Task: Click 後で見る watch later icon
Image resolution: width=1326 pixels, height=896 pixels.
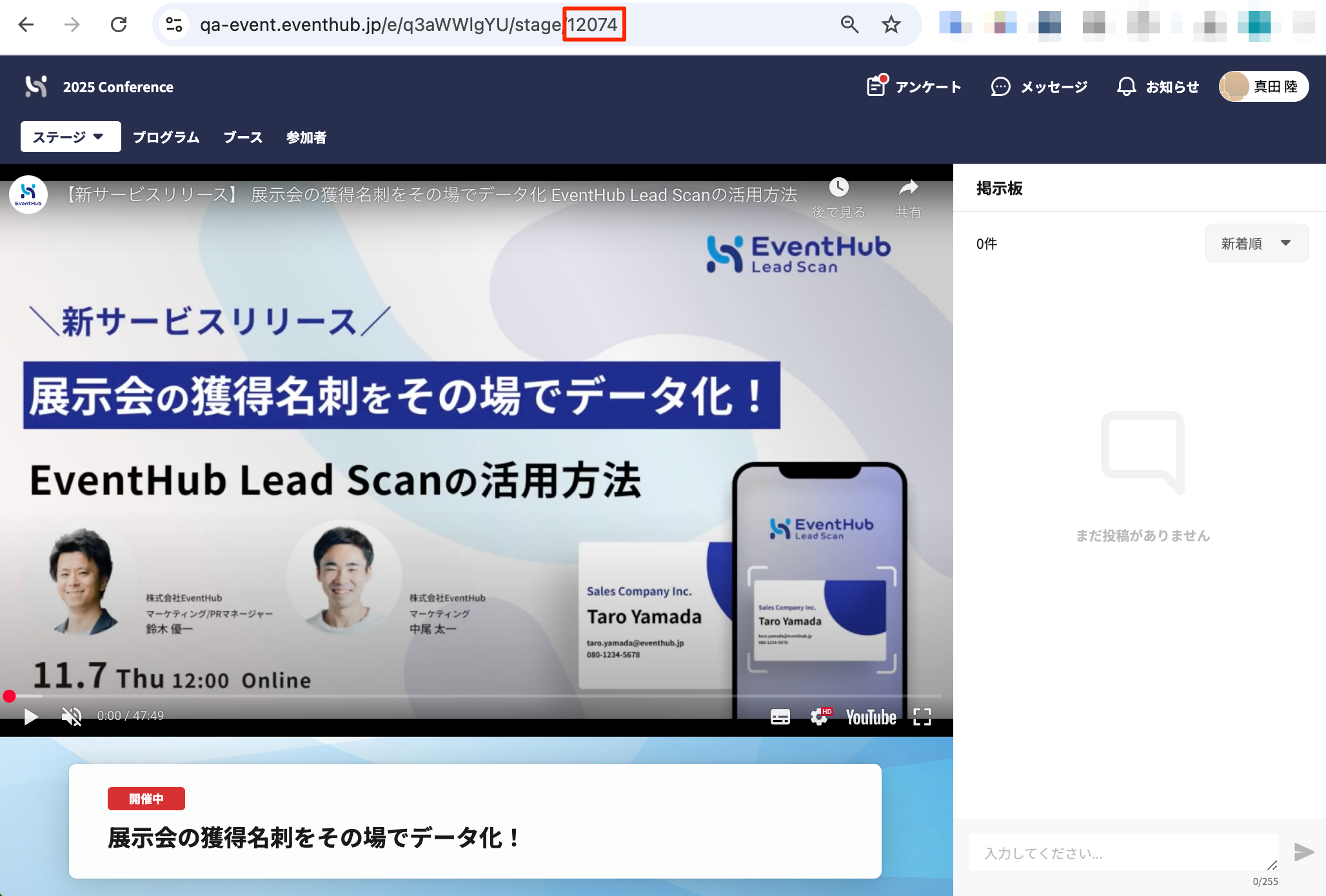Action: tap(838, 198)
